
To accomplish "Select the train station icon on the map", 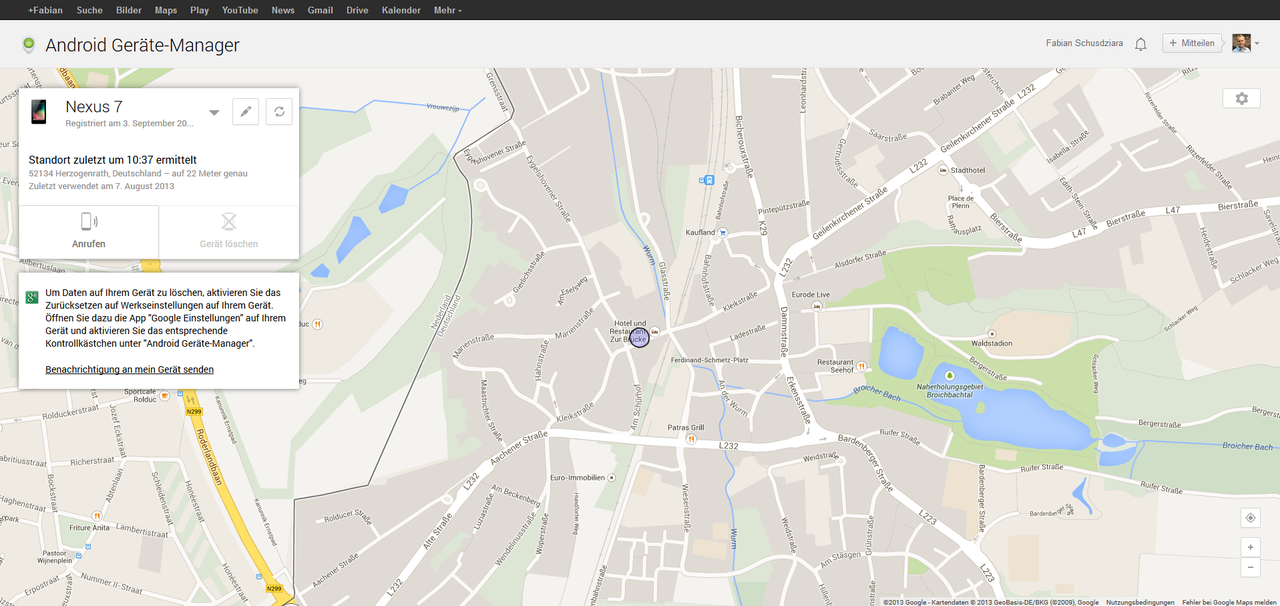I will (708, 181).
